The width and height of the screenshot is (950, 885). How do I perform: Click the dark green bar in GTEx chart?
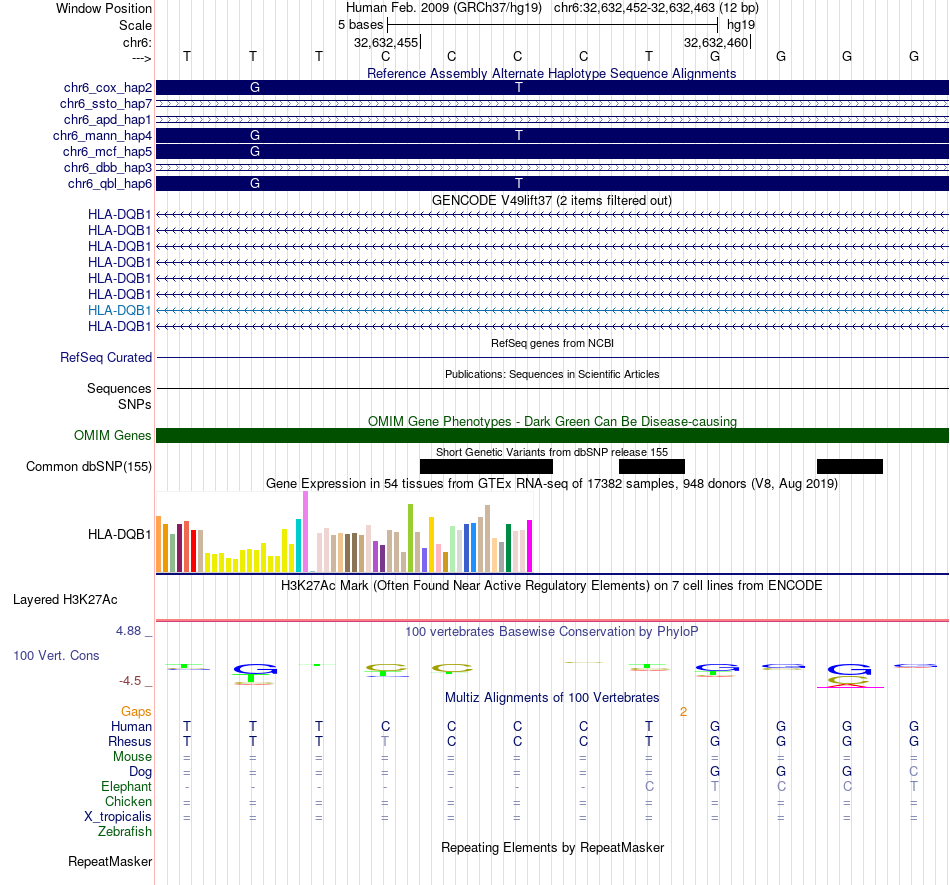[508, 548]
